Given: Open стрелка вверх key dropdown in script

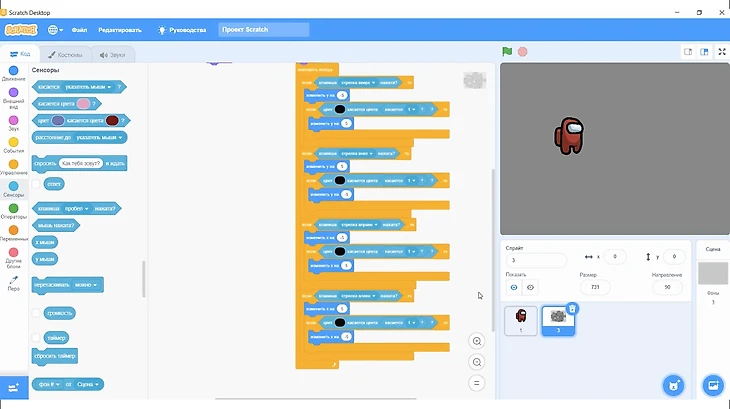Looking at the screenshot, I should tap(358, 82).
